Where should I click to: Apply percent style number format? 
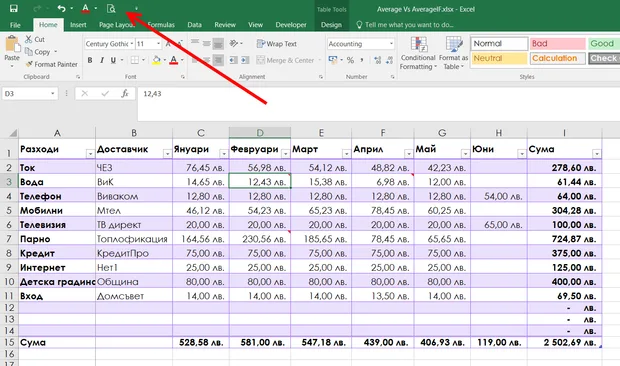click(350, 60)
